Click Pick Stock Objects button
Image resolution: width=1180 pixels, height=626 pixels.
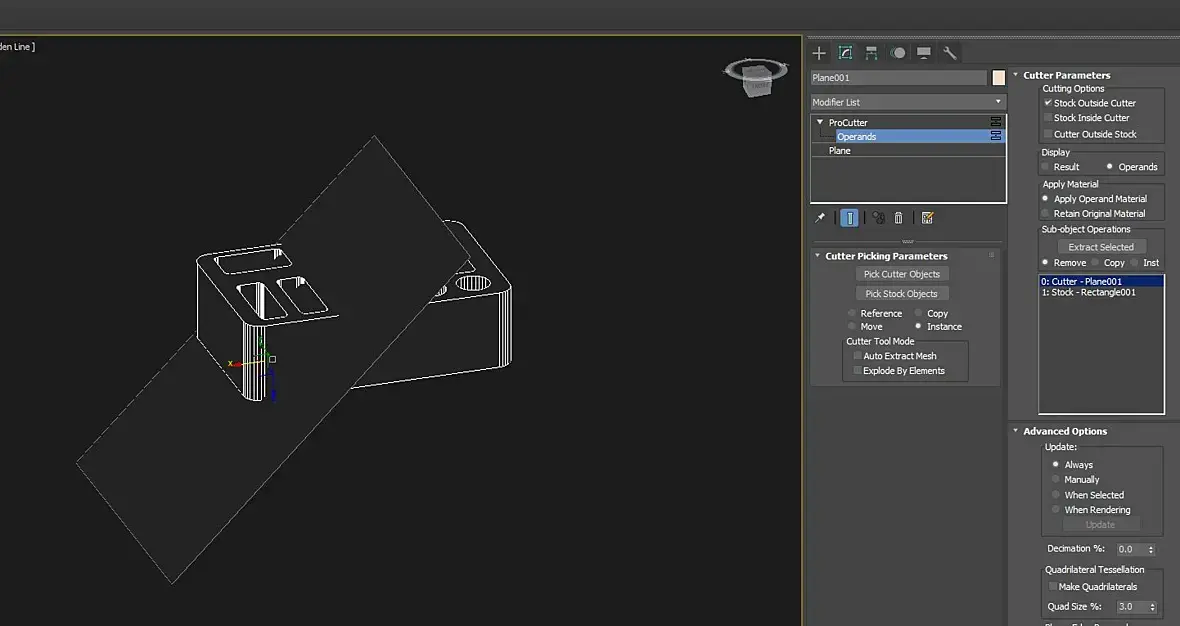(902, 293)
